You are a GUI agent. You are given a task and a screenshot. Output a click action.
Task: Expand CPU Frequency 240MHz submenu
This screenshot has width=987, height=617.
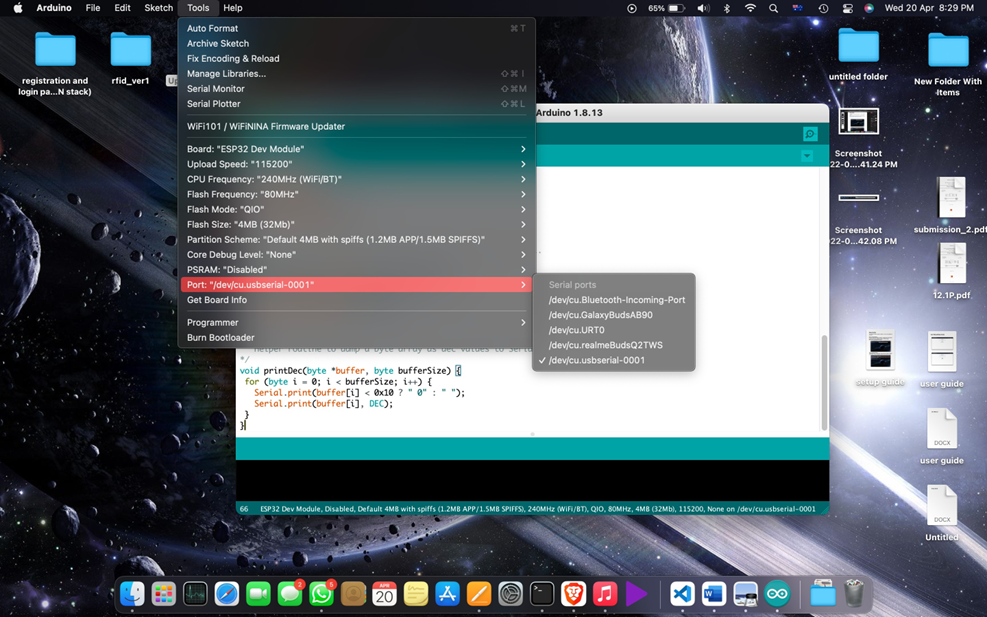click(x=356, y=179)
